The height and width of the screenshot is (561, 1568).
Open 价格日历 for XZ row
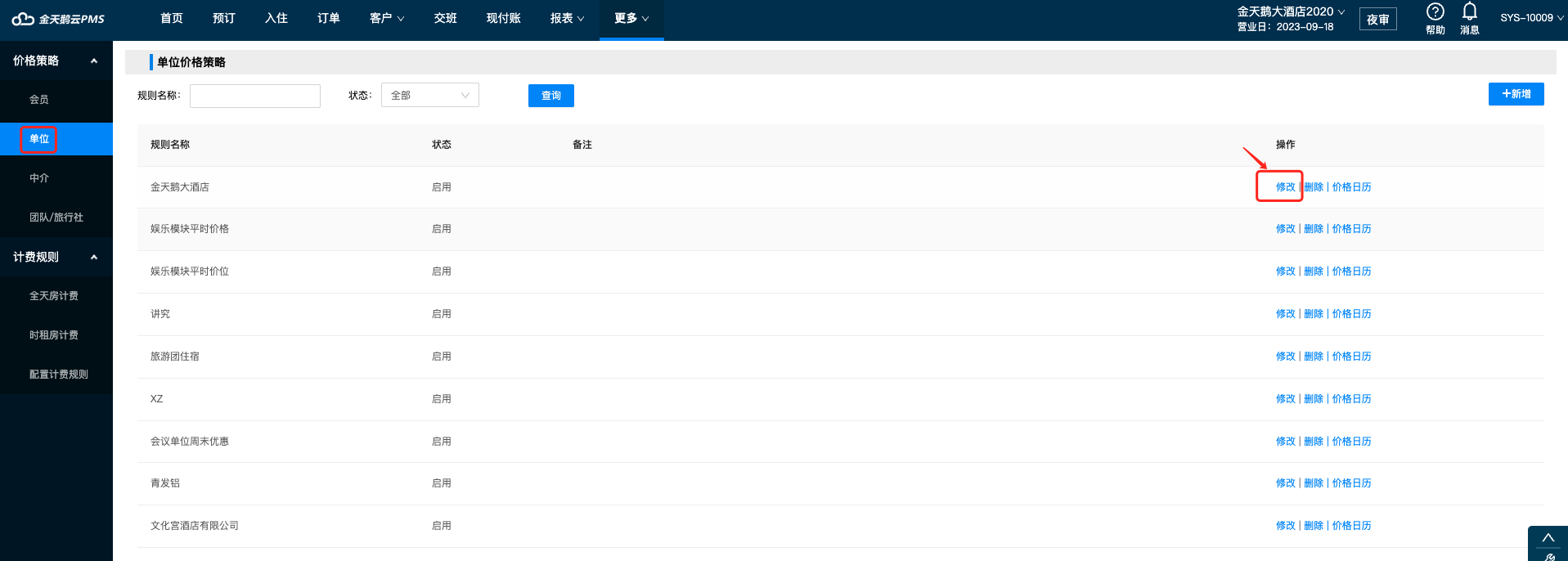[x=1352, y=399]
